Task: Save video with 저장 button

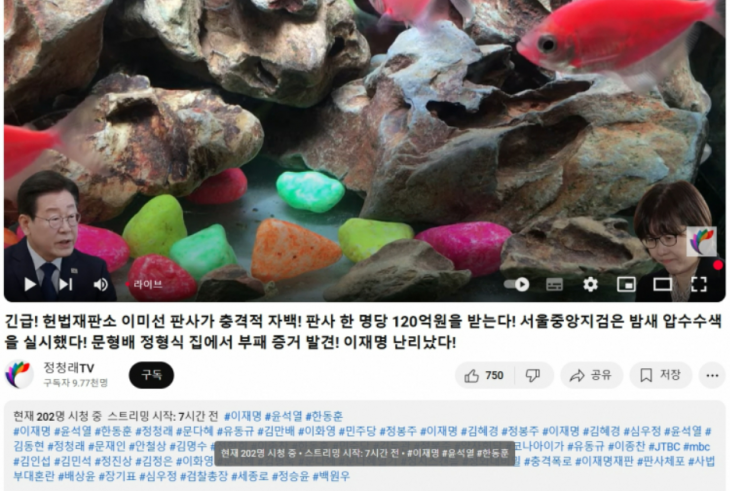Action: coord(661,375)
